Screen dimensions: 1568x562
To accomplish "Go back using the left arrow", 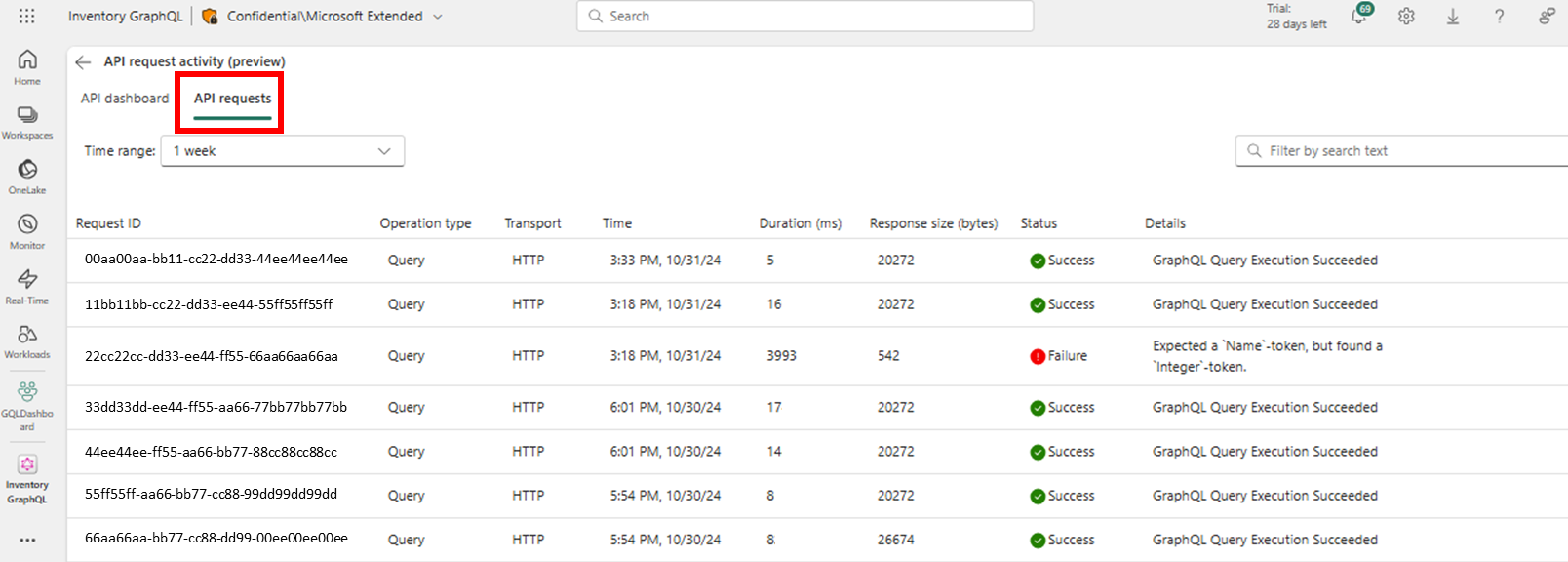I will pos(83,61).
